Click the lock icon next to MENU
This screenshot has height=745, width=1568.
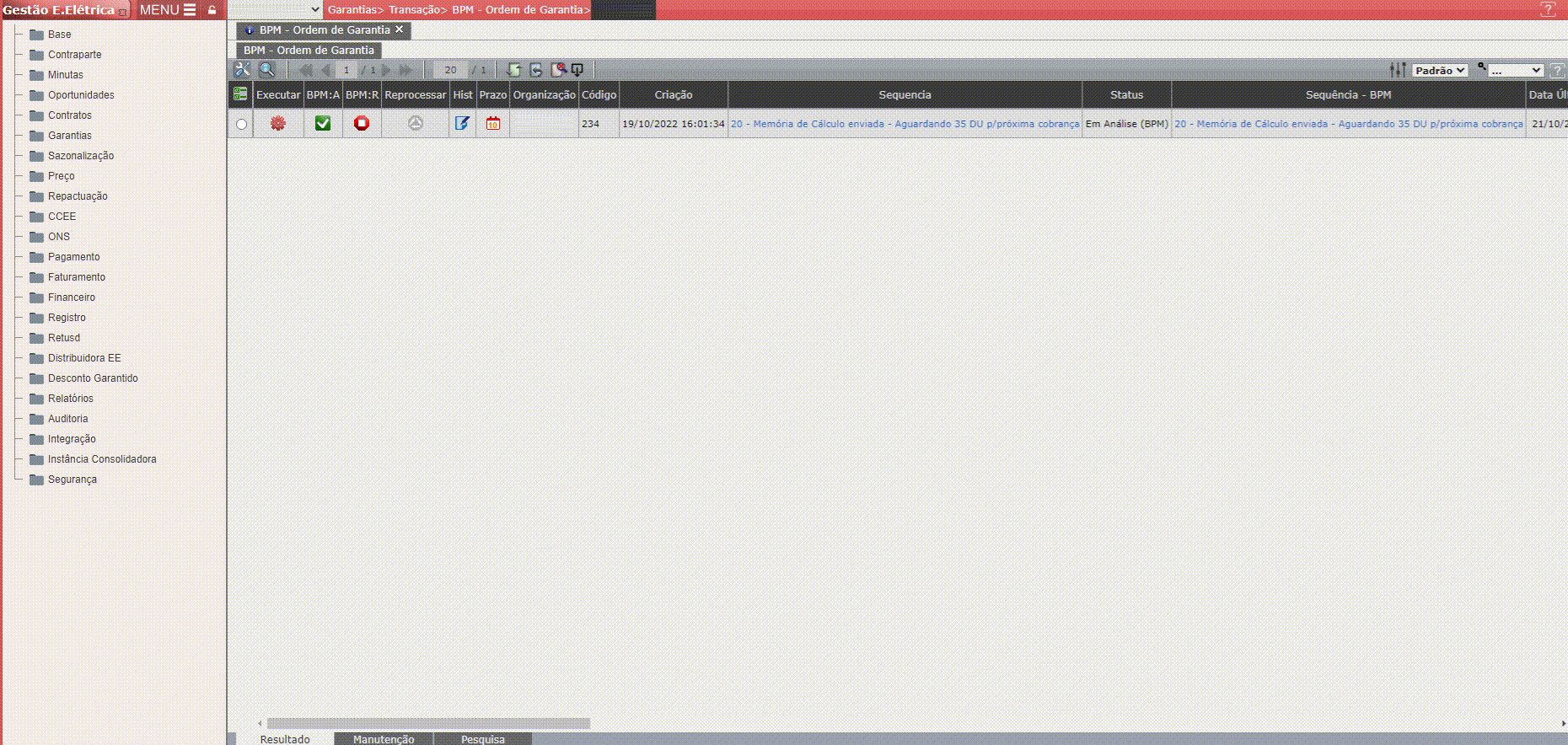pos(212,10)
